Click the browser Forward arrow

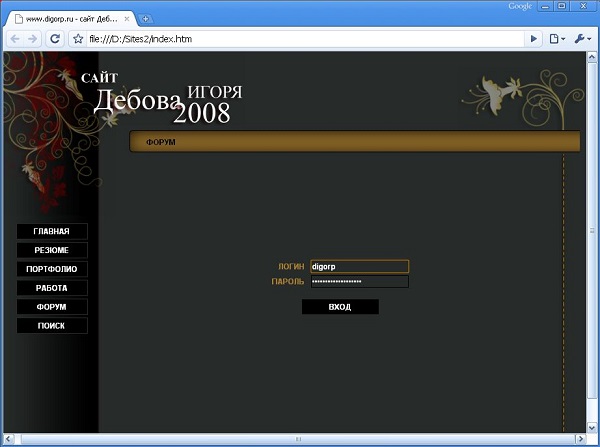point(33,39)
